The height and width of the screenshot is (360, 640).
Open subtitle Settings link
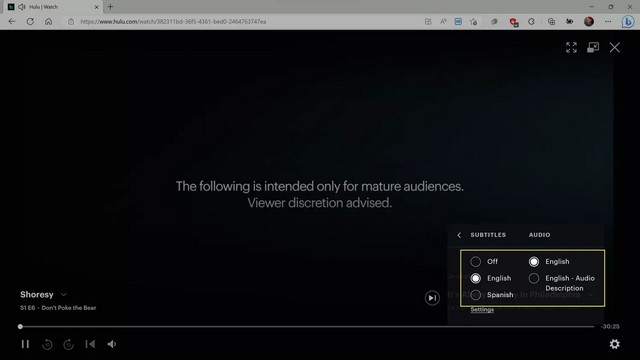pos(482,310)
